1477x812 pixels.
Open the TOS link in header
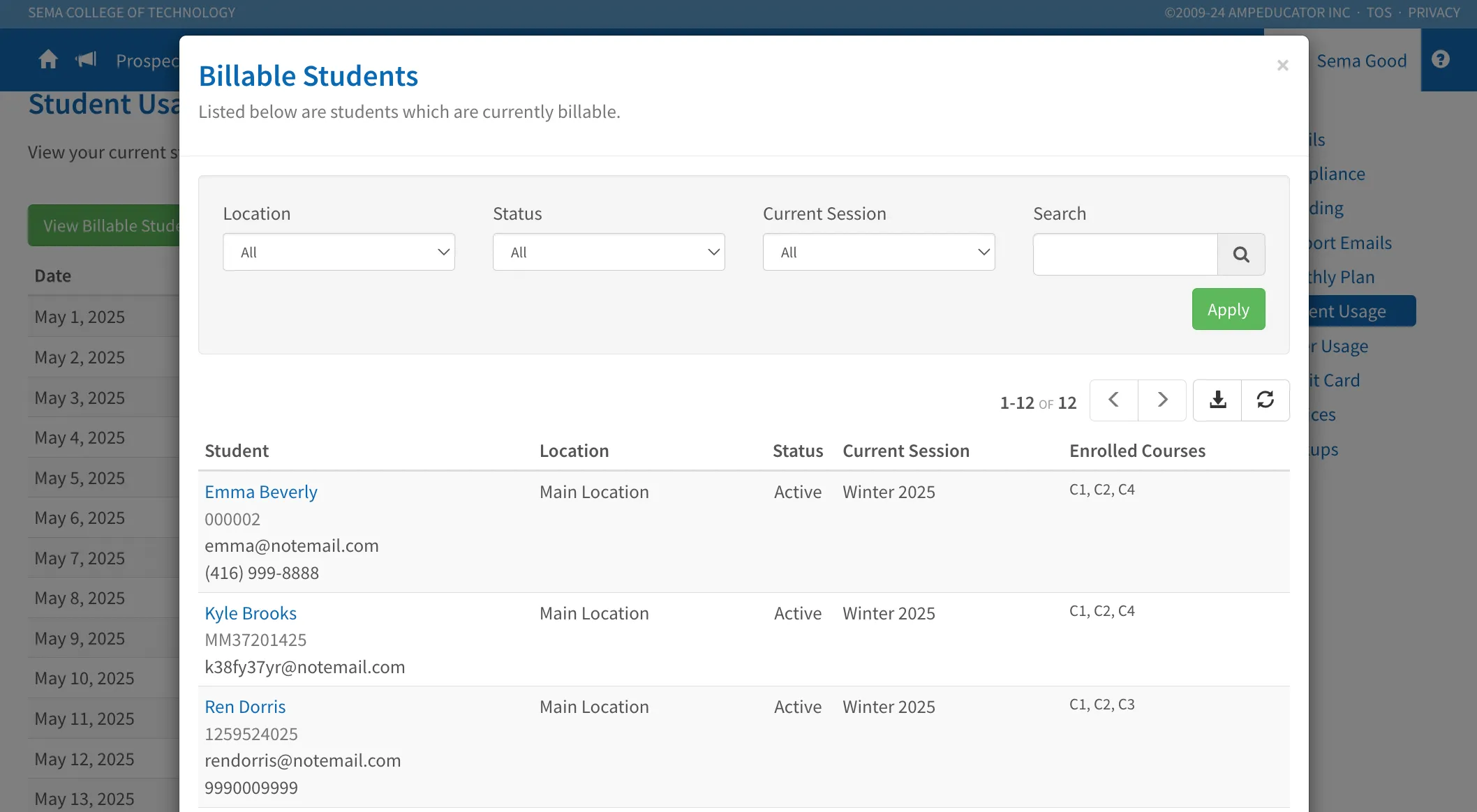click(1379, 13)
